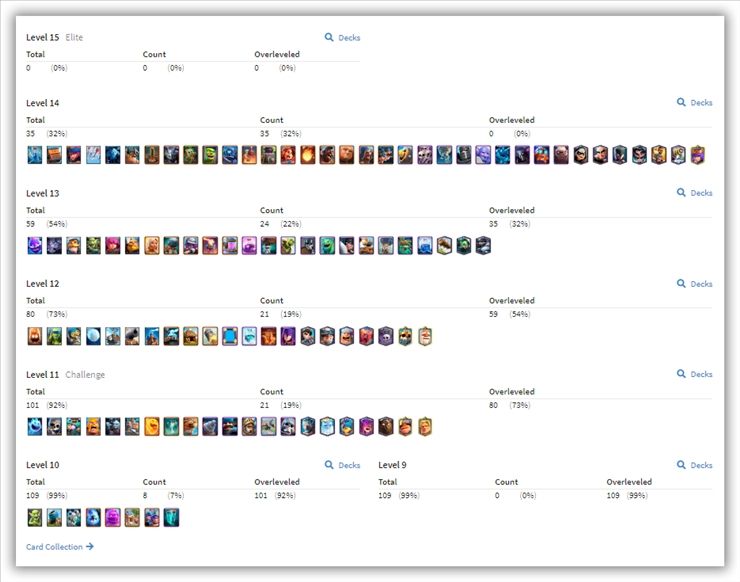Click the Level 10 heading

42,465
